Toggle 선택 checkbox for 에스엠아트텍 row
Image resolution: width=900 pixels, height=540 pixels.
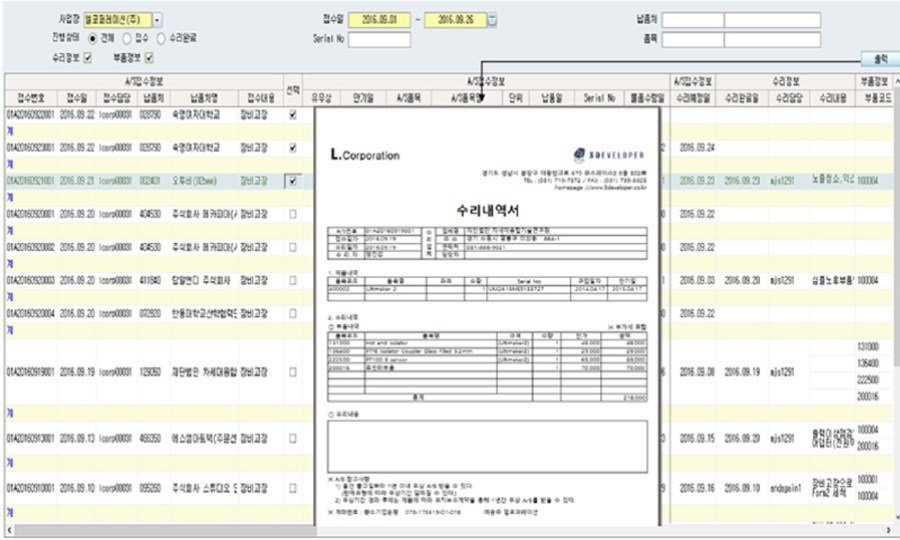click(x=293, y=438)
